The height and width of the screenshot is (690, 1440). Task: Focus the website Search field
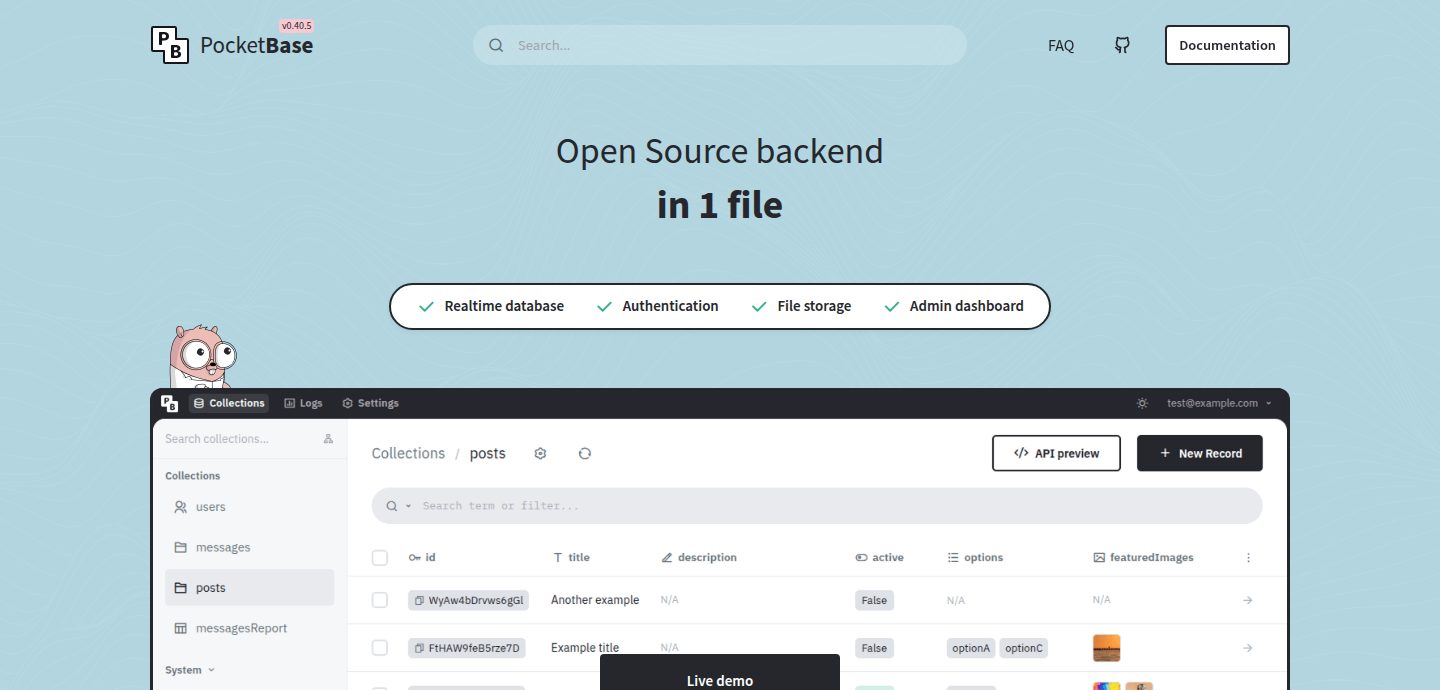click(720, 45)
